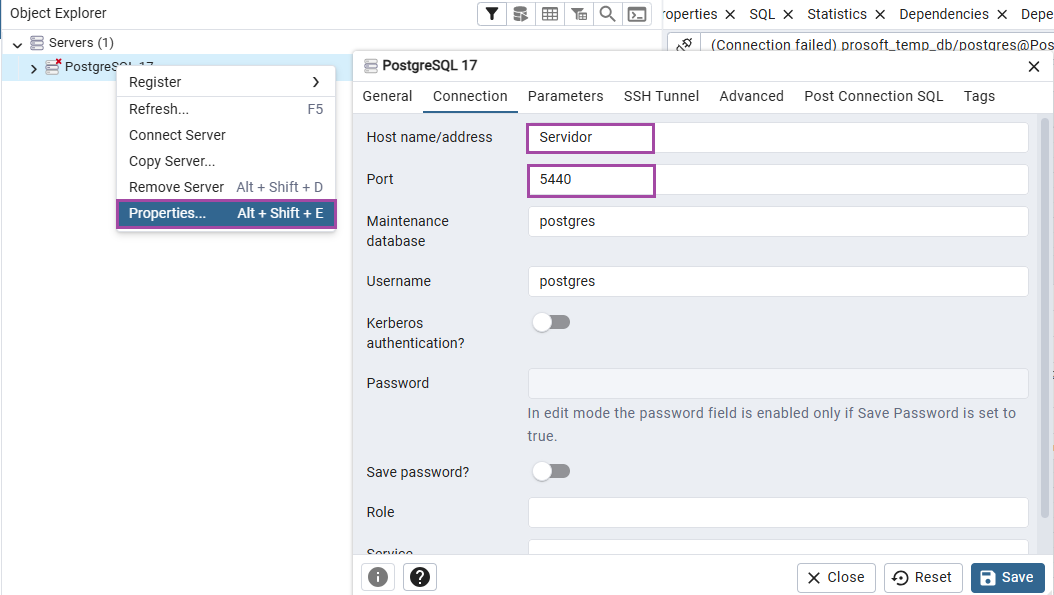Collapse the Servers (1) tree node
The height and width of the screenshot is (595, 1054).
click(x=17, y=44)
